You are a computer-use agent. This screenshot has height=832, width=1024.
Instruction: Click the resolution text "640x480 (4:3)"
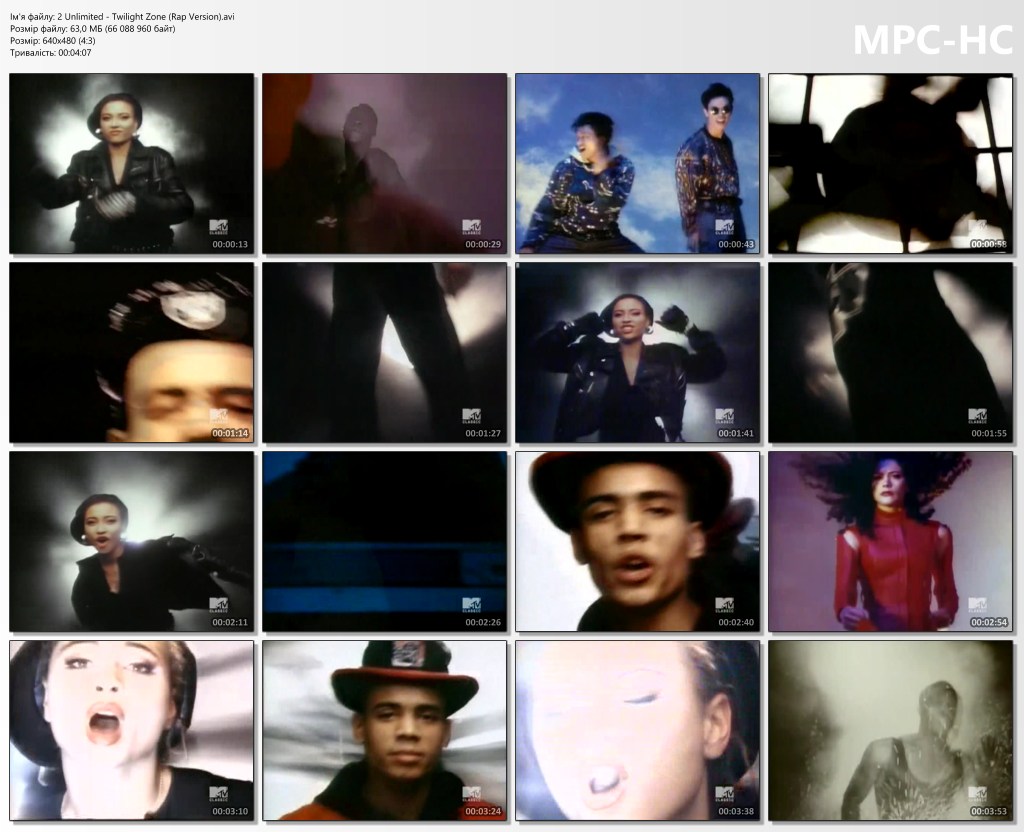(x=69, y=40)
